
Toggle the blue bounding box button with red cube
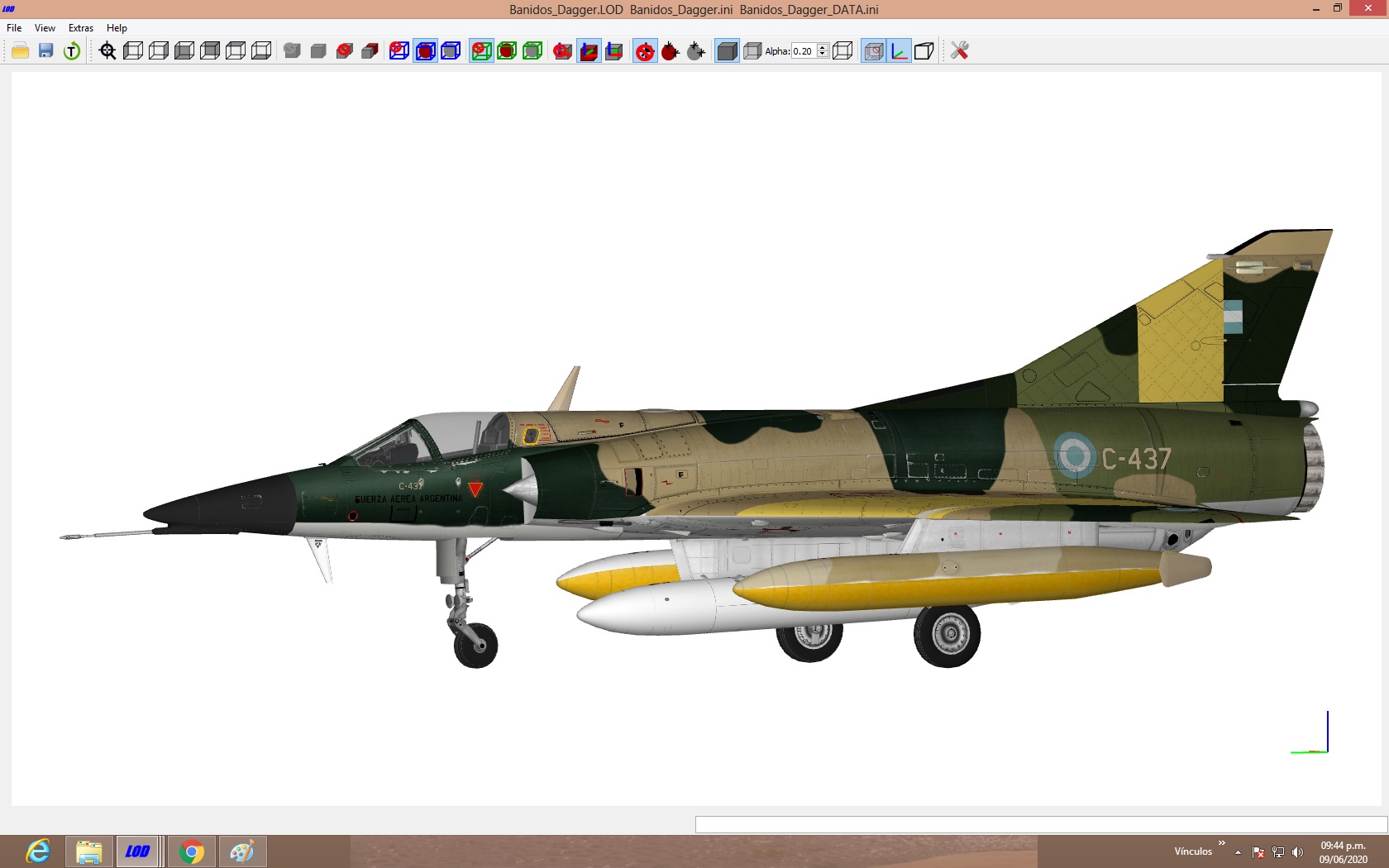point(425,51)
